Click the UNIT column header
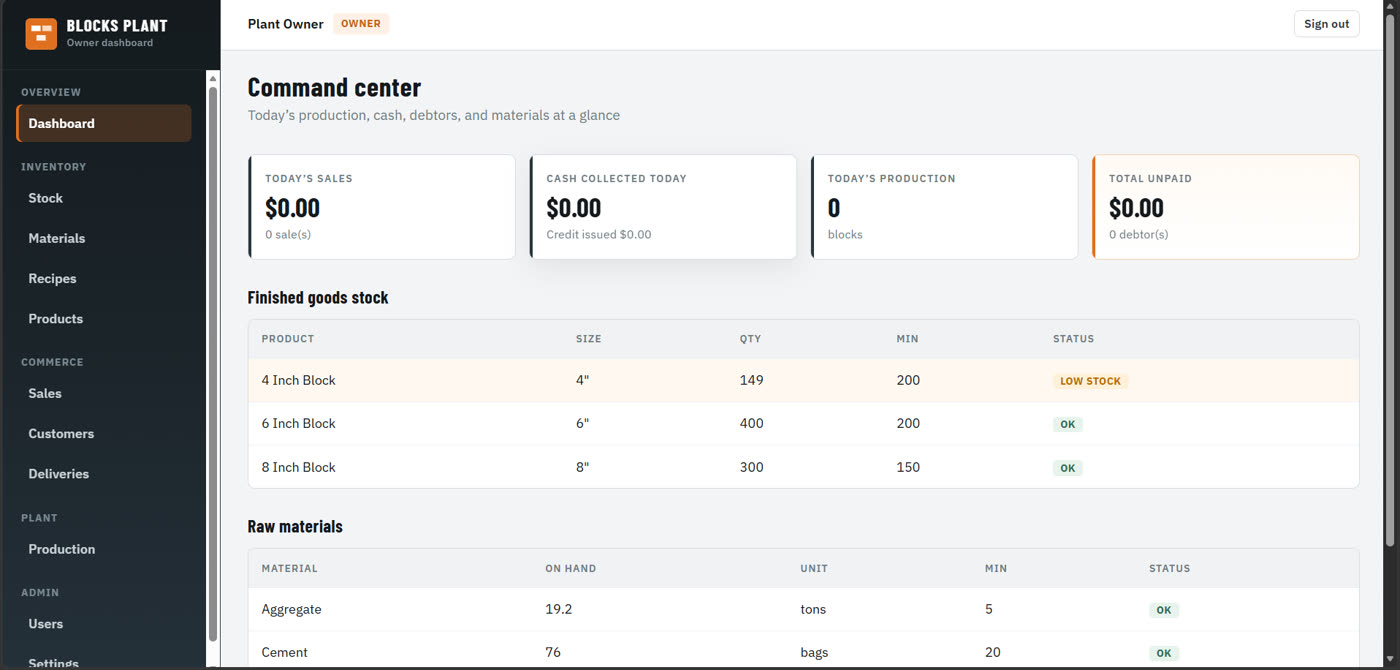 click(x=814, y=568)
